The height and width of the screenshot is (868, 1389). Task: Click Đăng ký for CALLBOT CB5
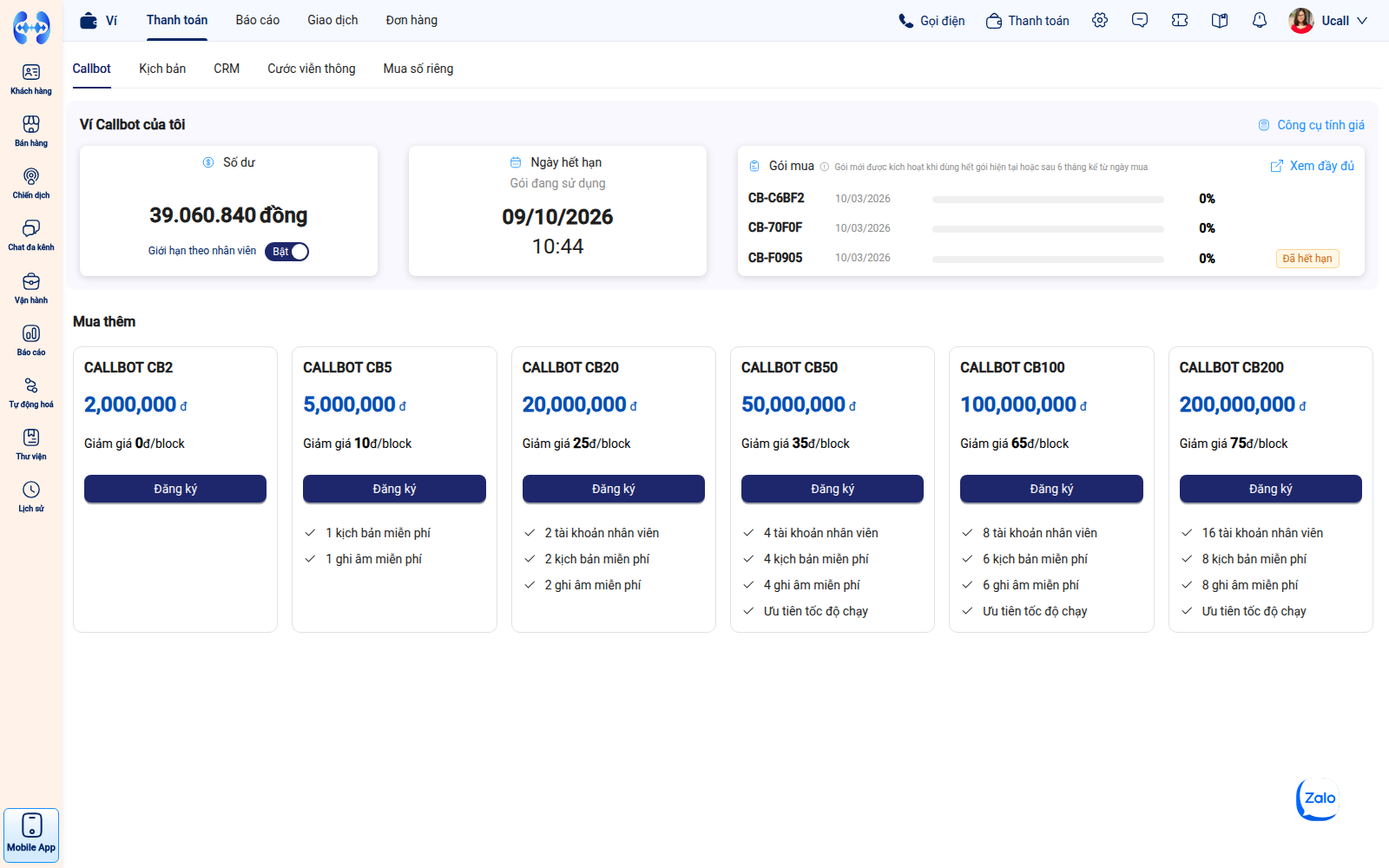coord(394,489)
